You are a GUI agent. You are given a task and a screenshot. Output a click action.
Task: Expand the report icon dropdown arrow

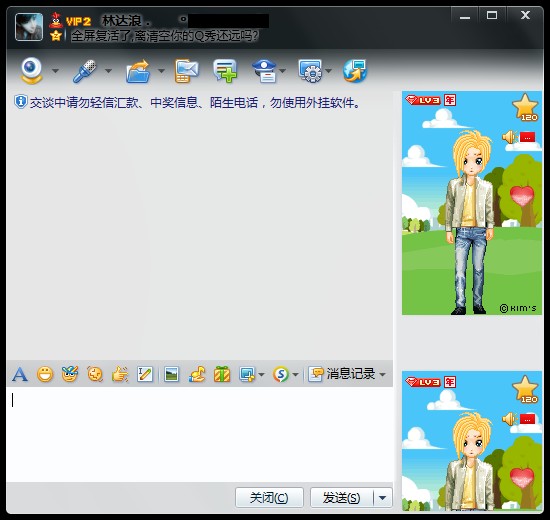tap(283, 71)
